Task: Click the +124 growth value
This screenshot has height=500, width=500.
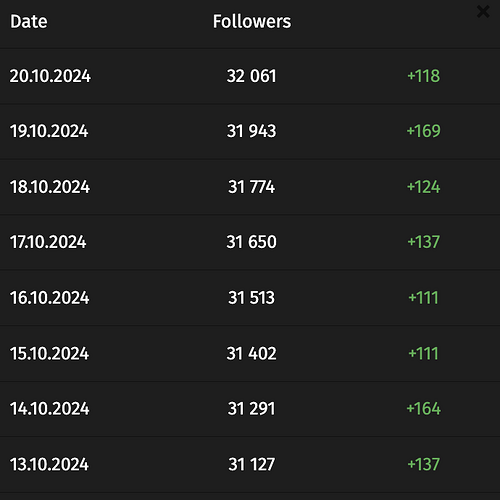Action: coord(424,187)
